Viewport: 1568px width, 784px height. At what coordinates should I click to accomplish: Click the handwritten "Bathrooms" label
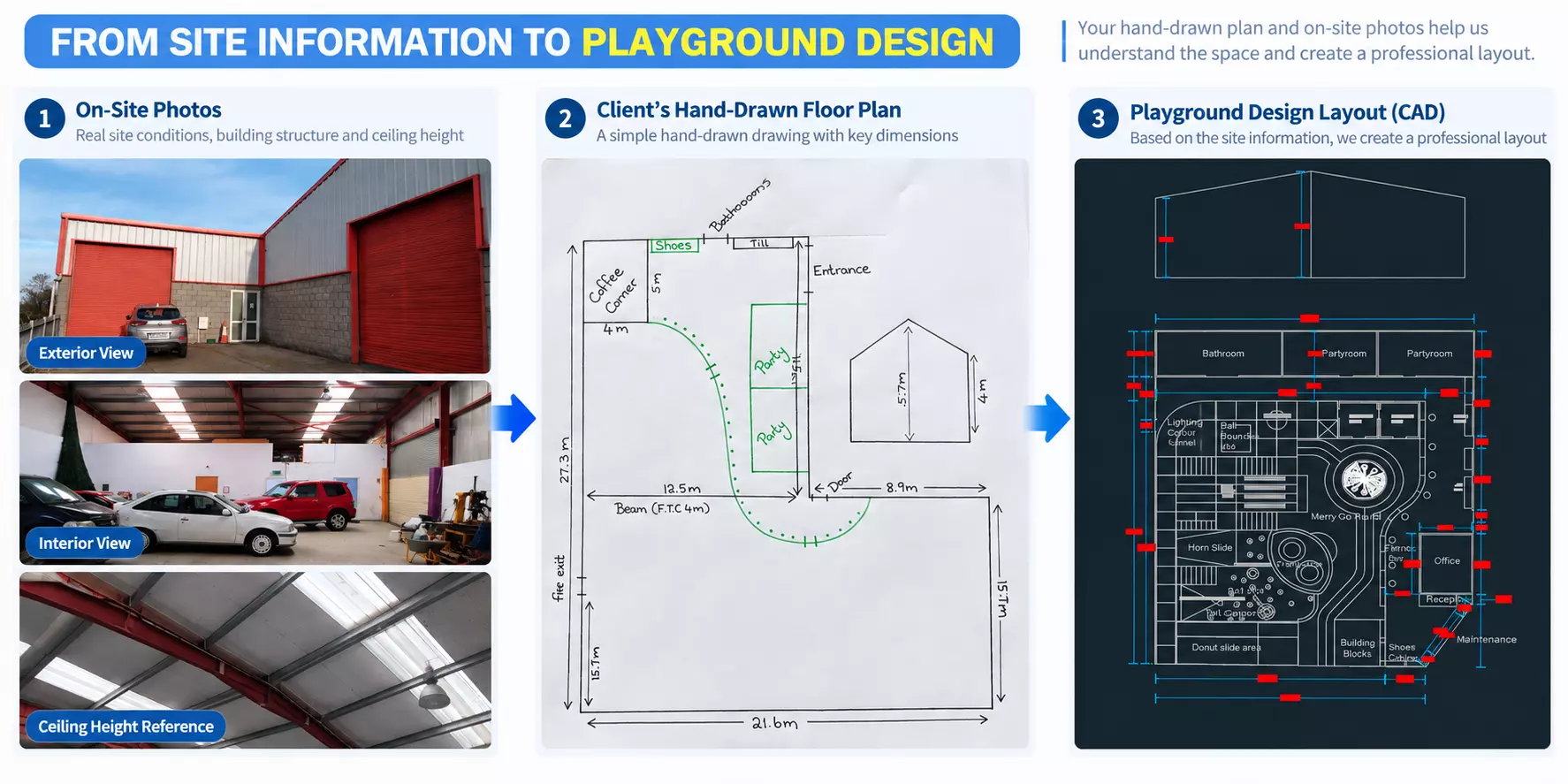pyautogui.click(x=741, y=205)
